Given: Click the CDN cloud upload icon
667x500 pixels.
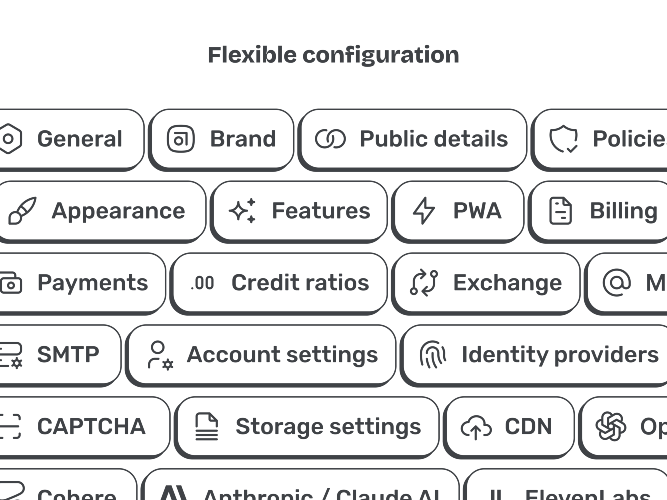Looking at the screenshot, I should point(476,427).
